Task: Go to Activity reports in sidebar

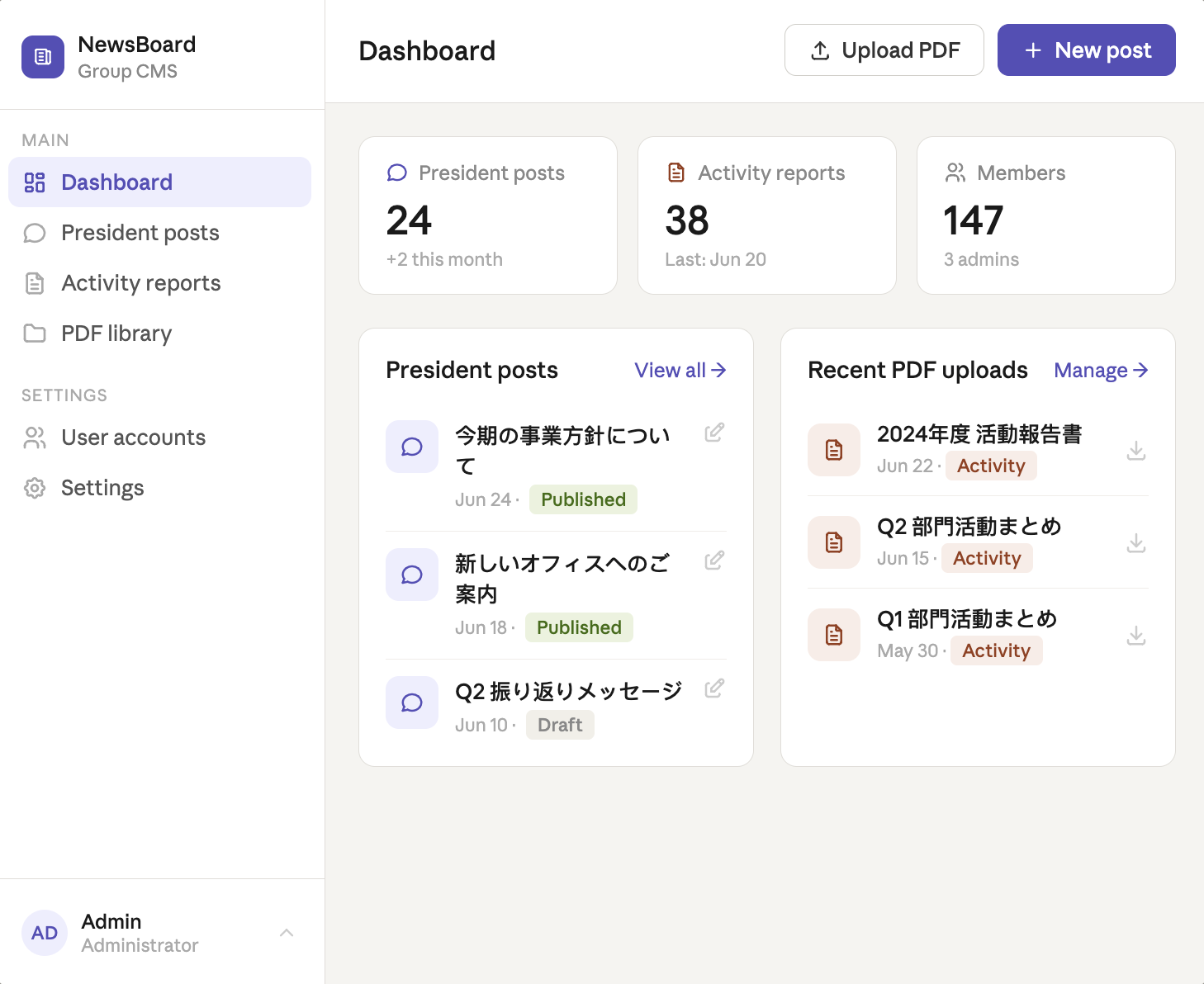Action: [x=159, y=283]
